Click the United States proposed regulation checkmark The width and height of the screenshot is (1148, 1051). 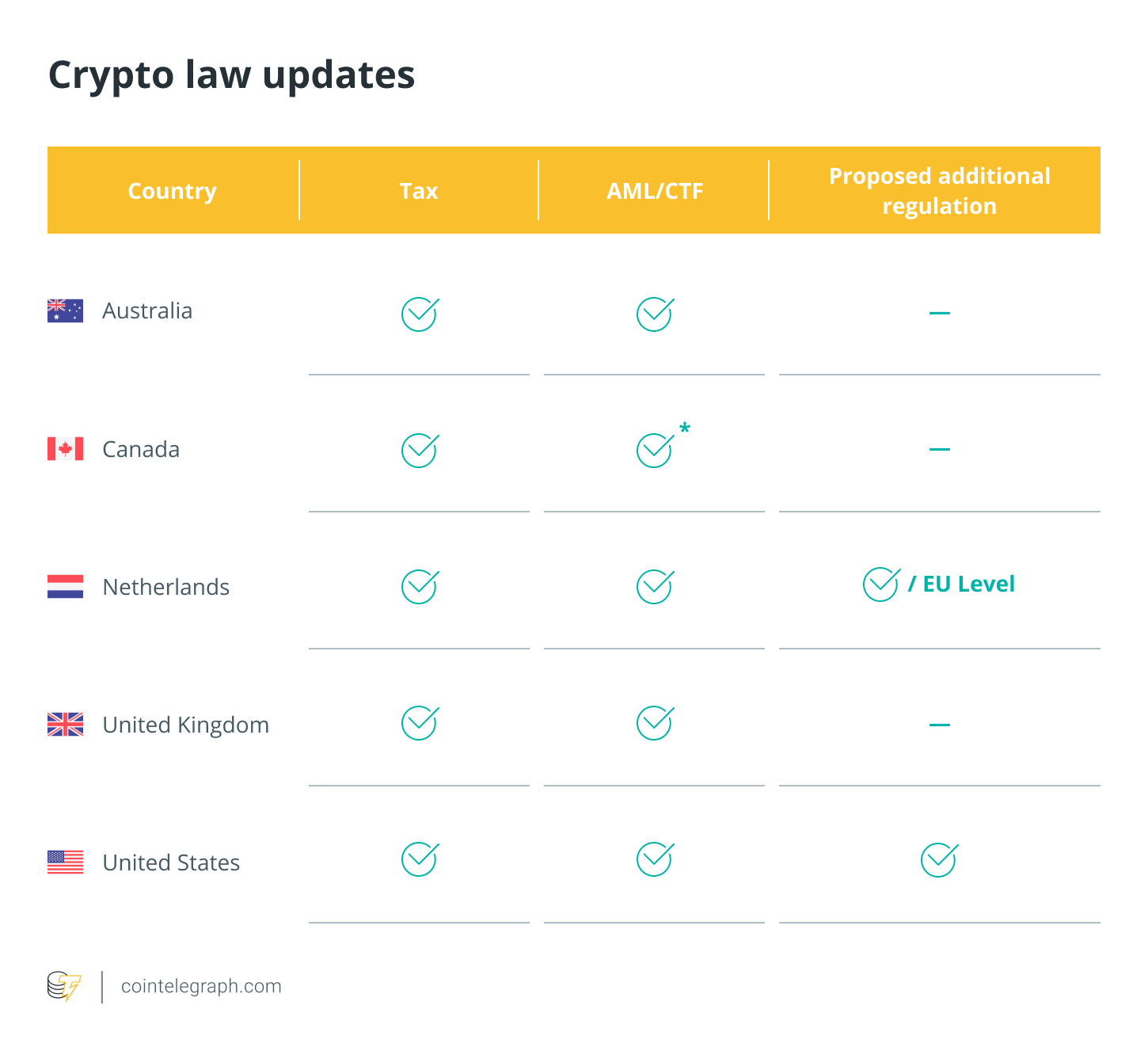click(x=940, y=860)
